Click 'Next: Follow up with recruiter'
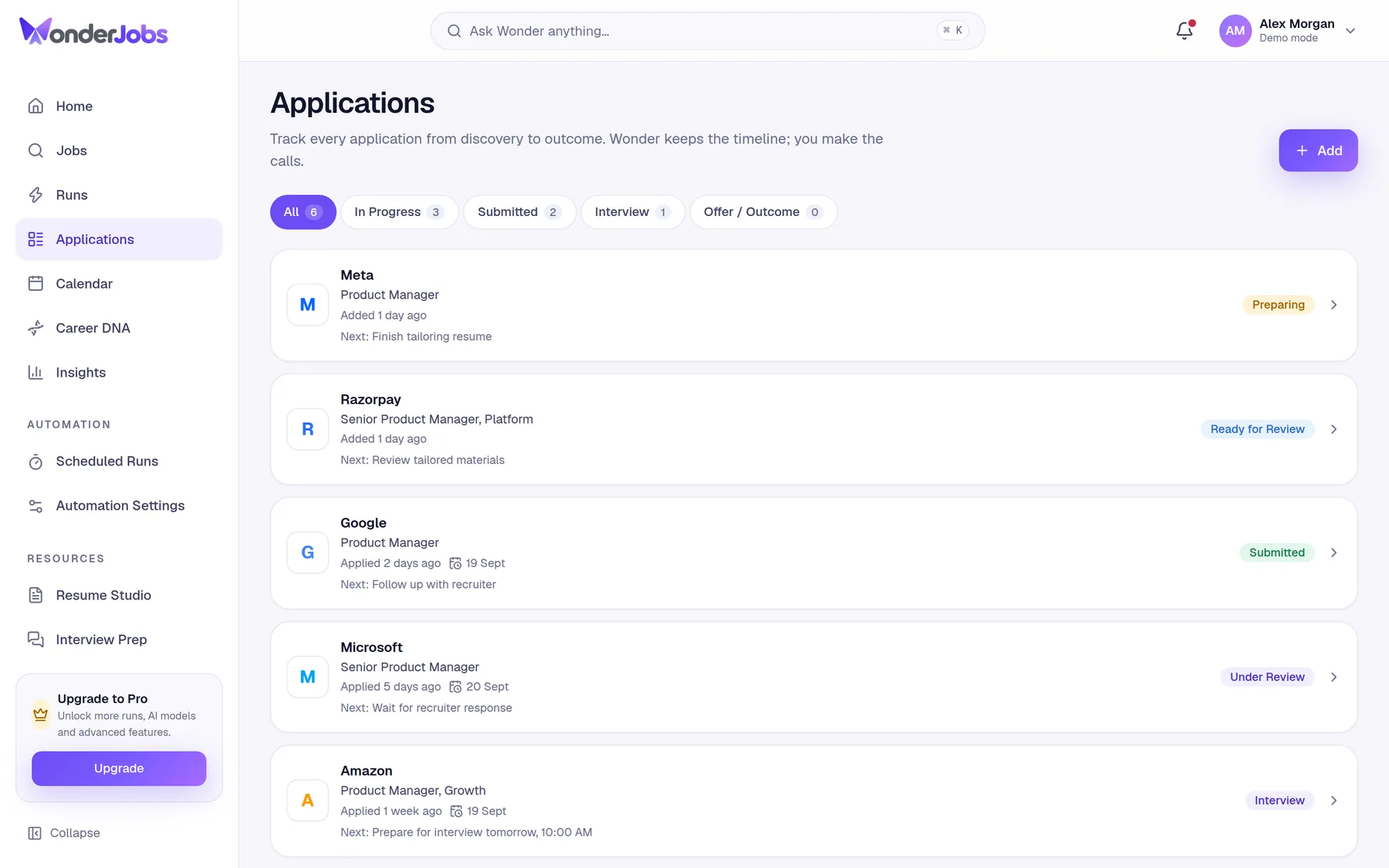 pyautogui.click(x=418, y=584)
